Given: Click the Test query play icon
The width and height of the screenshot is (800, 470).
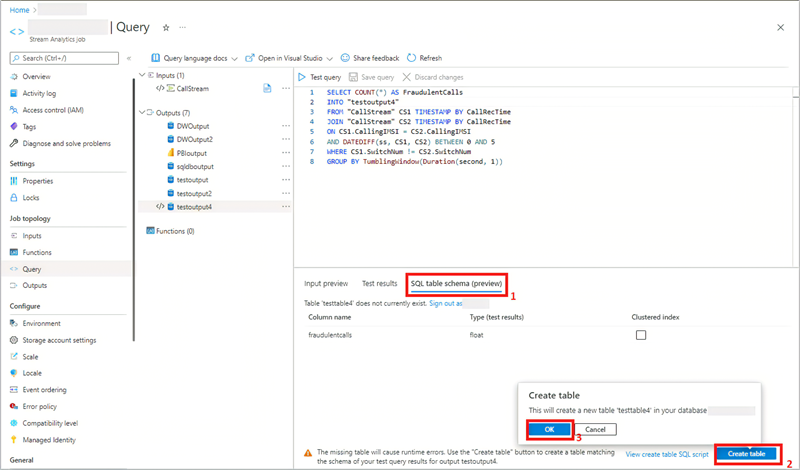Looking at the screenshot, I should point(302,77).
